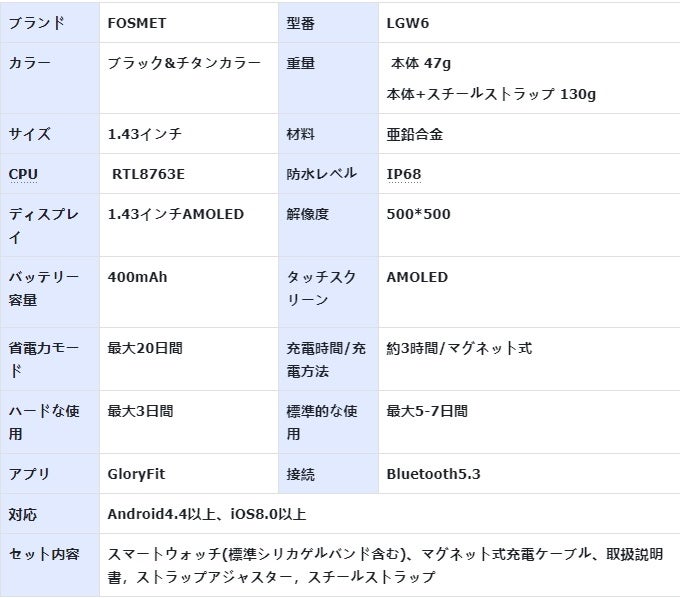Select the 最大20日間 power saving value
This screenshot has width=680, height=598.
pyautogui.click(x=145, y=348)
